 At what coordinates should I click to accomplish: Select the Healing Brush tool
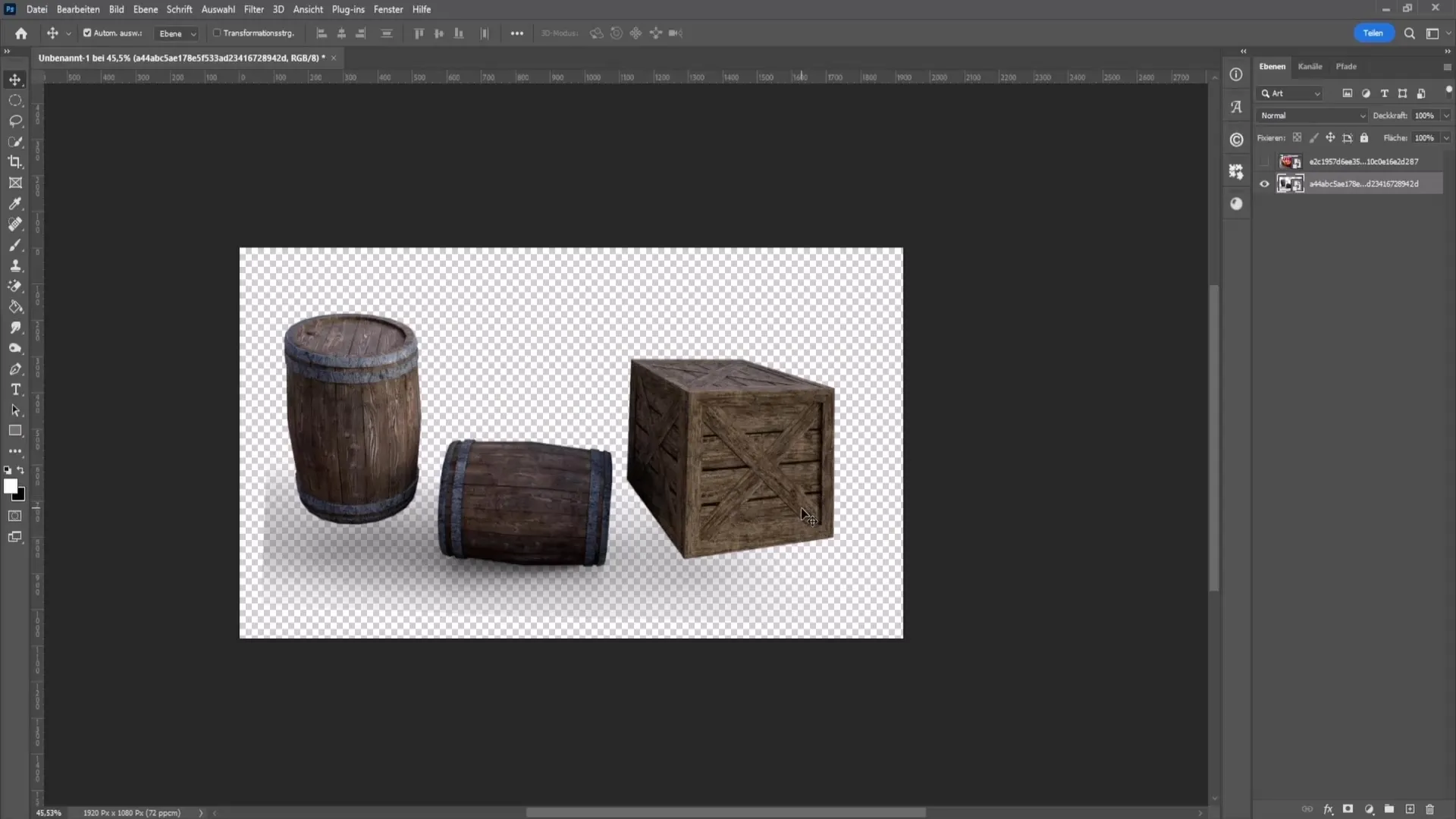click(15, 224)
